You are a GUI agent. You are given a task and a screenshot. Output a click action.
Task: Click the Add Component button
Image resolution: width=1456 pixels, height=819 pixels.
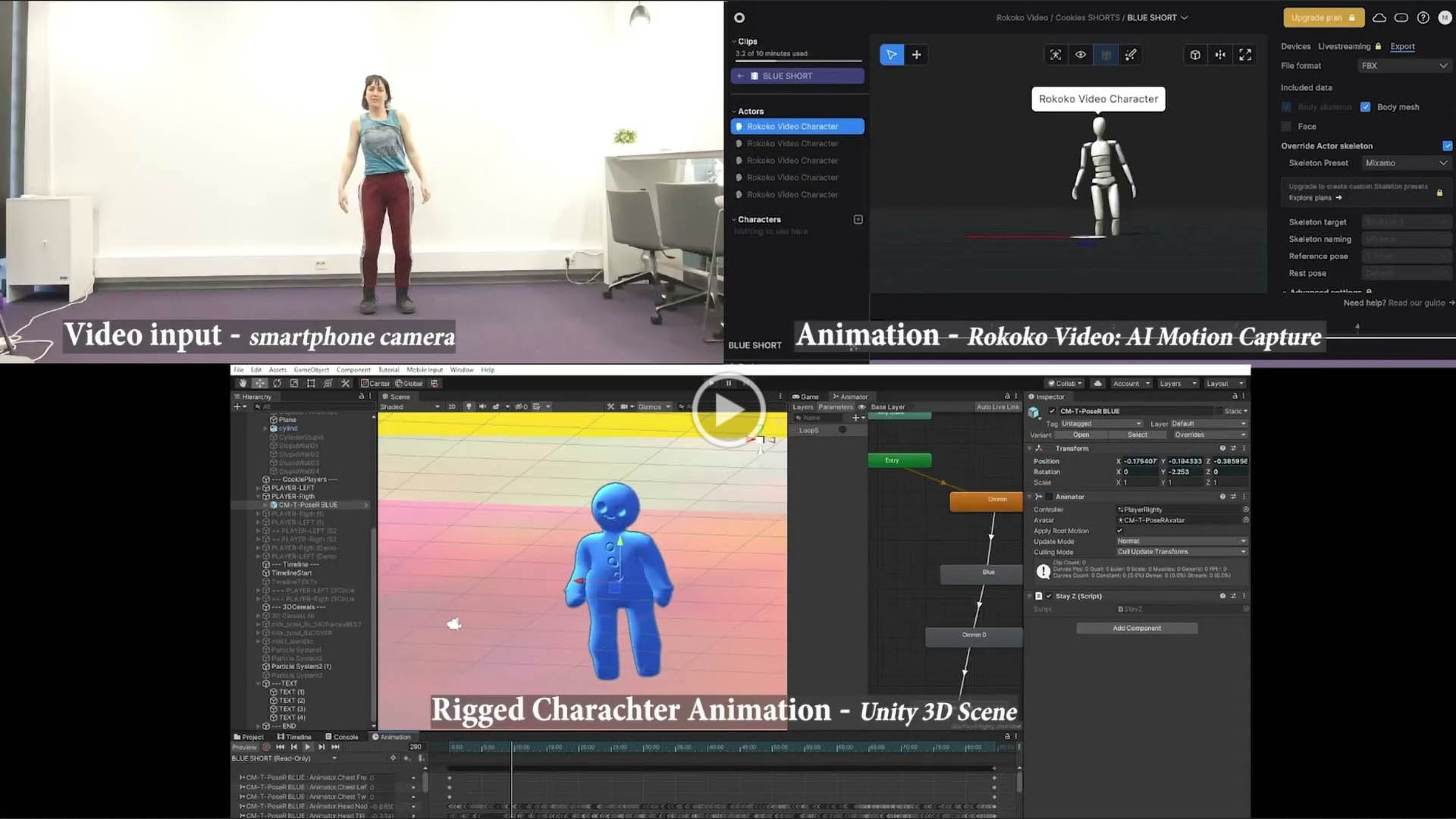click(1137, 628)
